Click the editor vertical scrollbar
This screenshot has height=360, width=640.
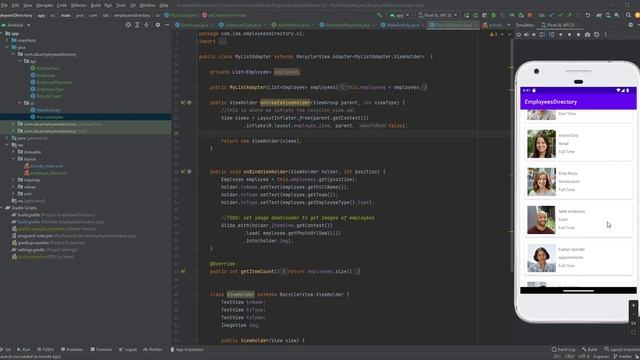pyautogui.click(x=511, y=155)
